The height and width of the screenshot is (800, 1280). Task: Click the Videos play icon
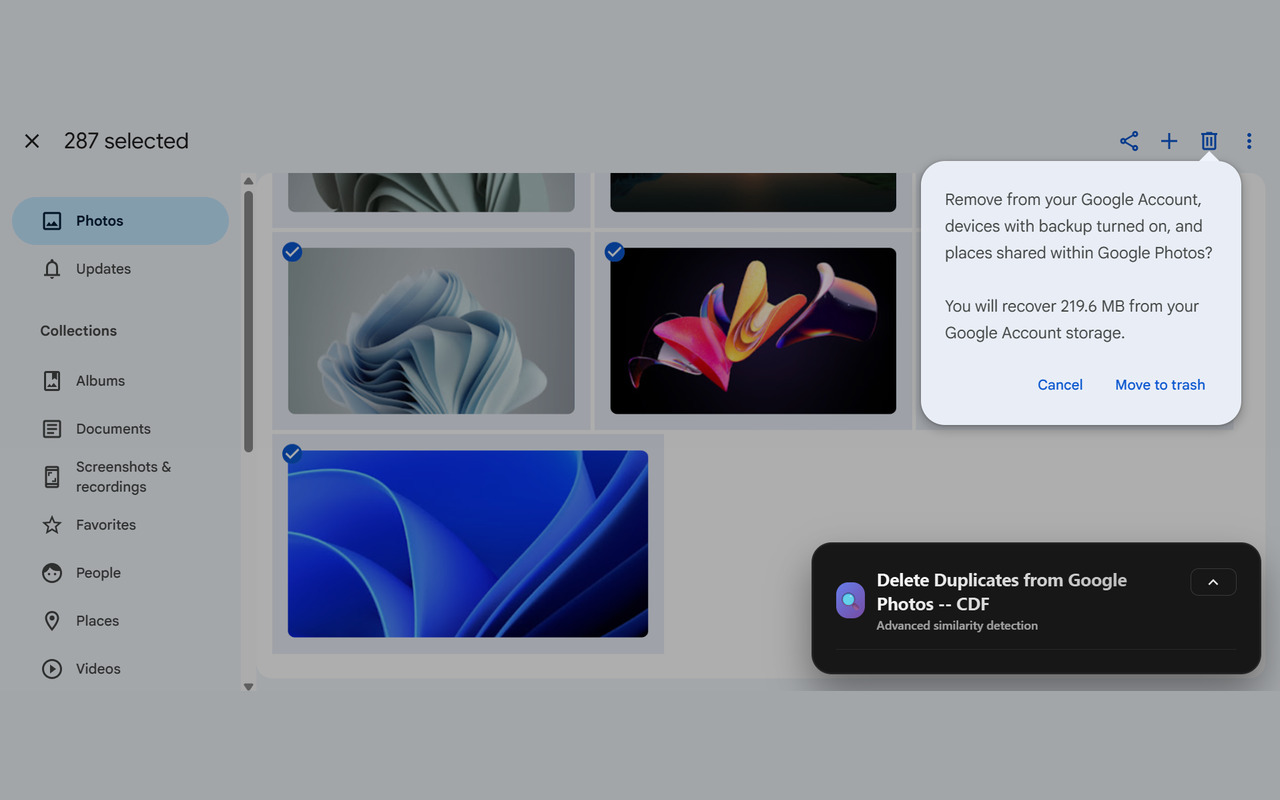coord(52,669)
